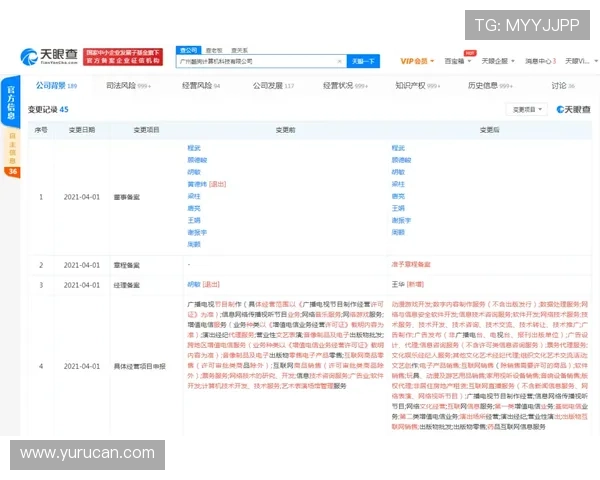Click the 2021-04-01 date in row 4
This screenshot has width=600, height=480.
pos(82,366)
